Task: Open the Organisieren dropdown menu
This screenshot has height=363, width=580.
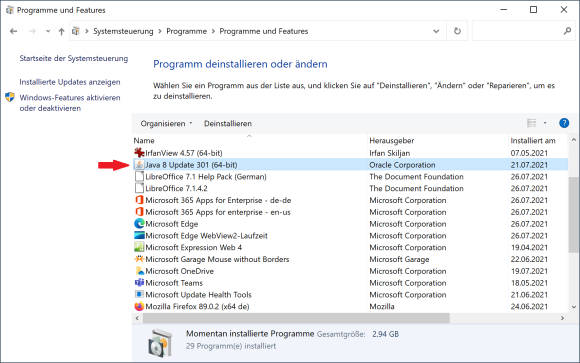Action: [x=166, y=124]
